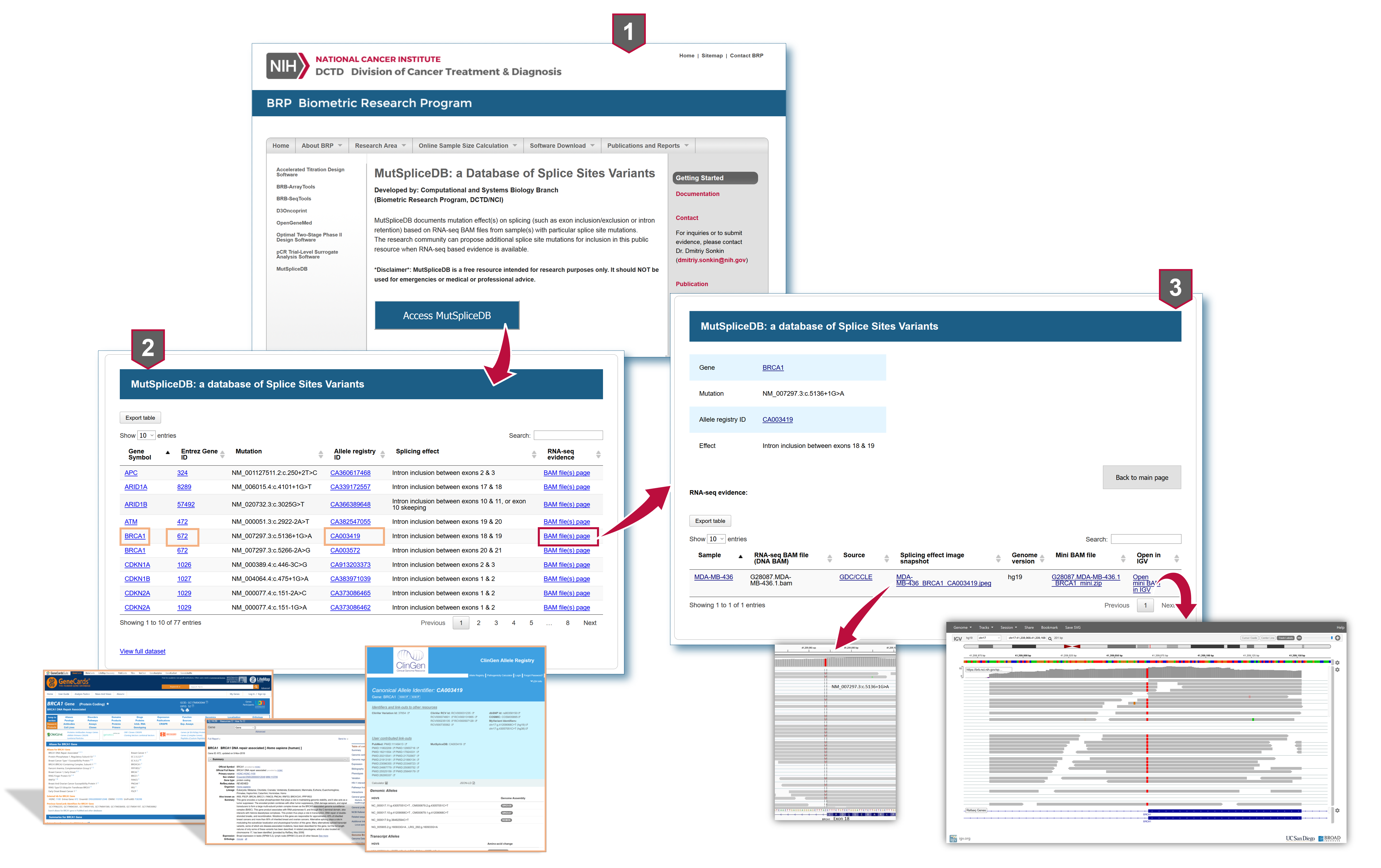This screenshot has width=1381, height=868.
Task: Open the Genome menu in IGV
Action: pos(963,628)
